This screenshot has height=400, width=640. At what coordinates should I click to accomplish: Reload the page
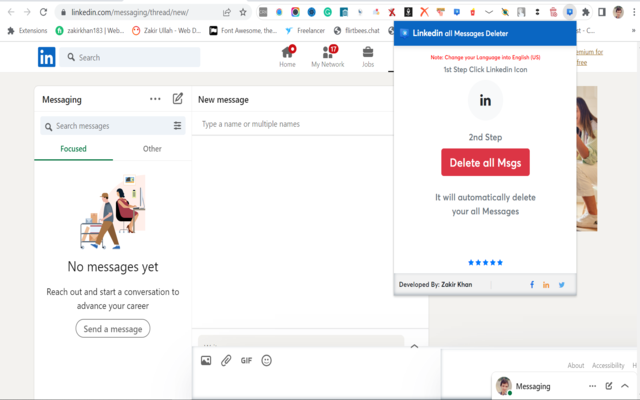[x=43, y=12]
